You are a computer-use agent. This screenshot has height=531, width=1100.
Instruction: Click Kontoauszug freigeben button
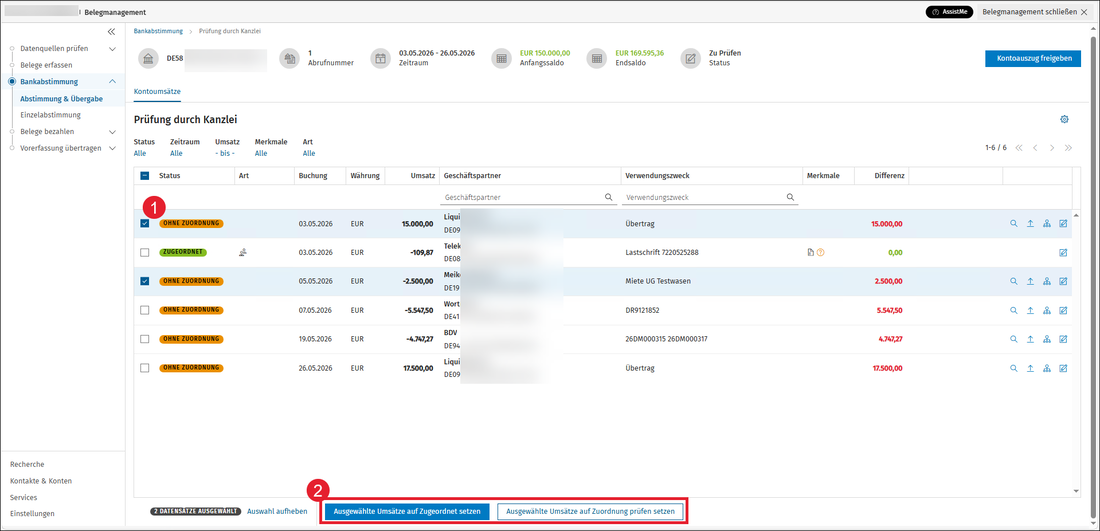[1033, 59]
